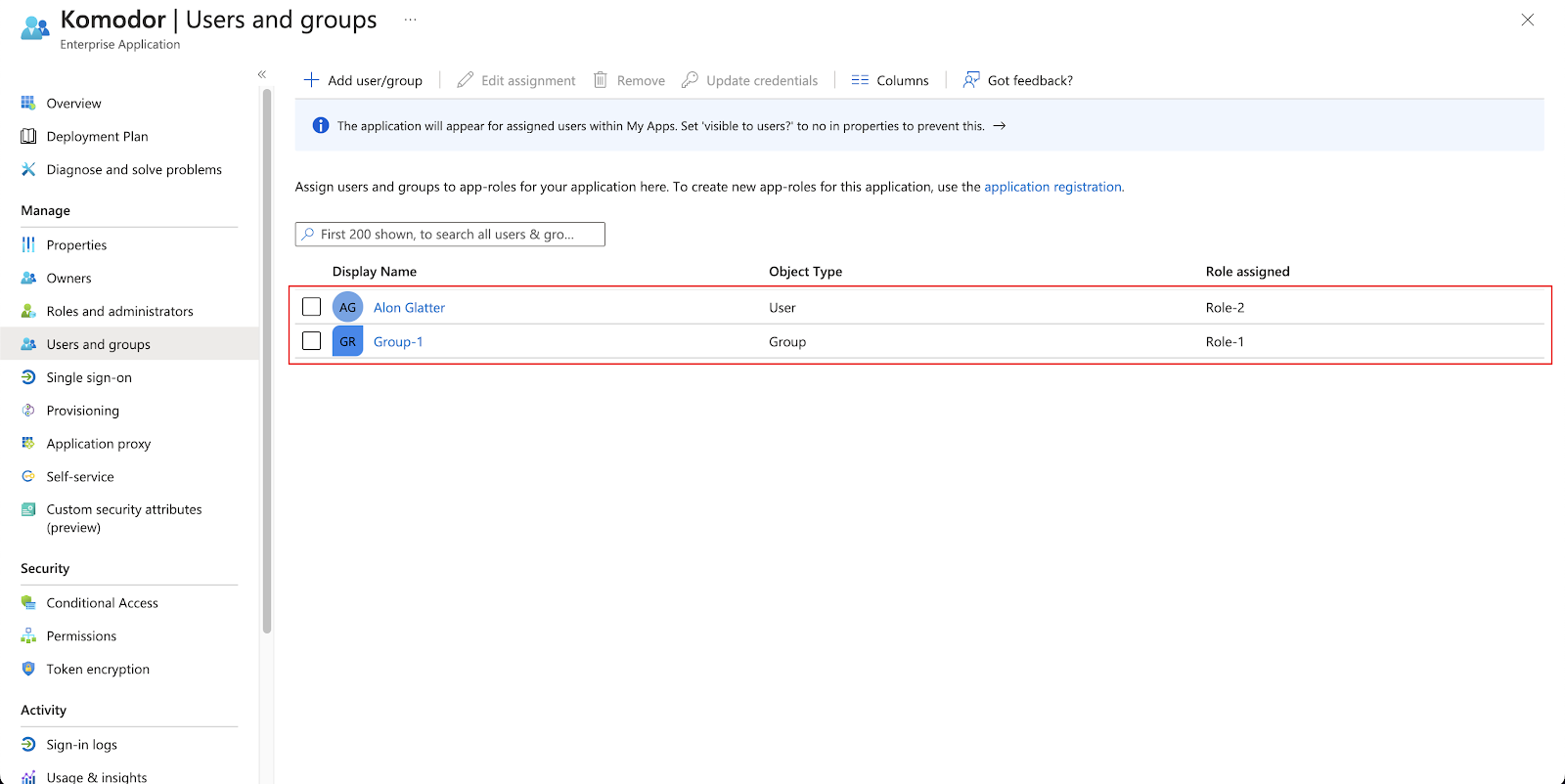Click the Role assigned column header
The width and height of the screenshot is (1565, 784).
point(1247,271)
